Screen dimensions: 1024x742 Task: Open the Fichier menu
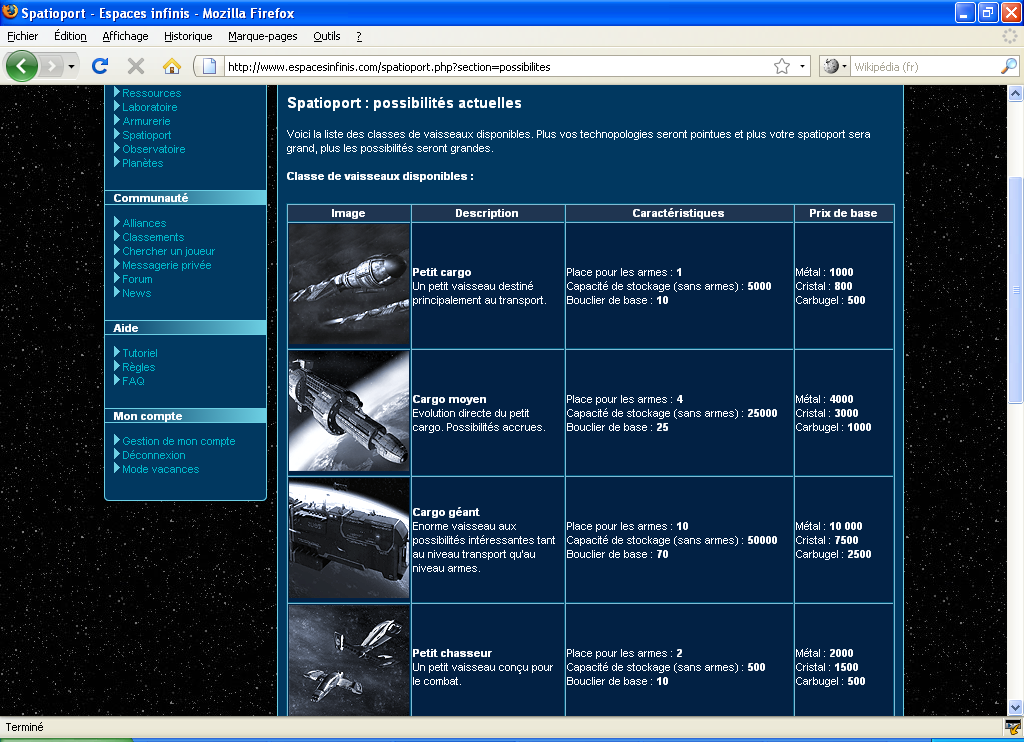(22, 36)
